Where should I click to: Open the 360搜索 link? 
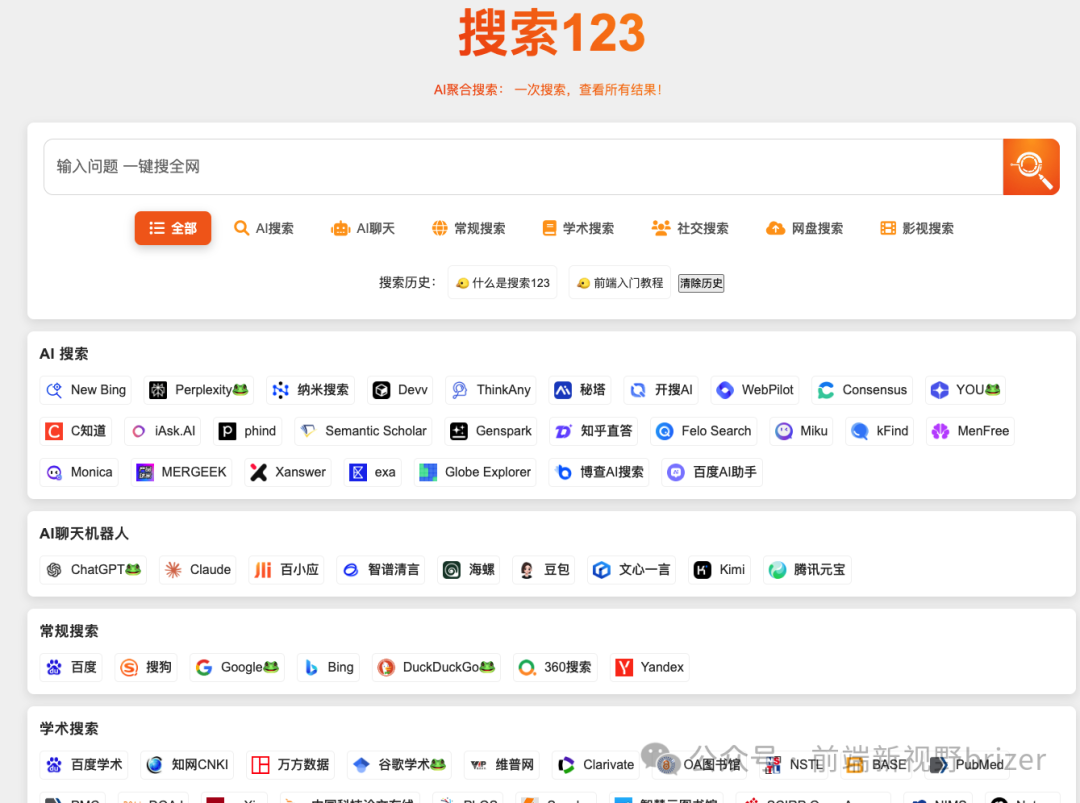click(555, 667)
